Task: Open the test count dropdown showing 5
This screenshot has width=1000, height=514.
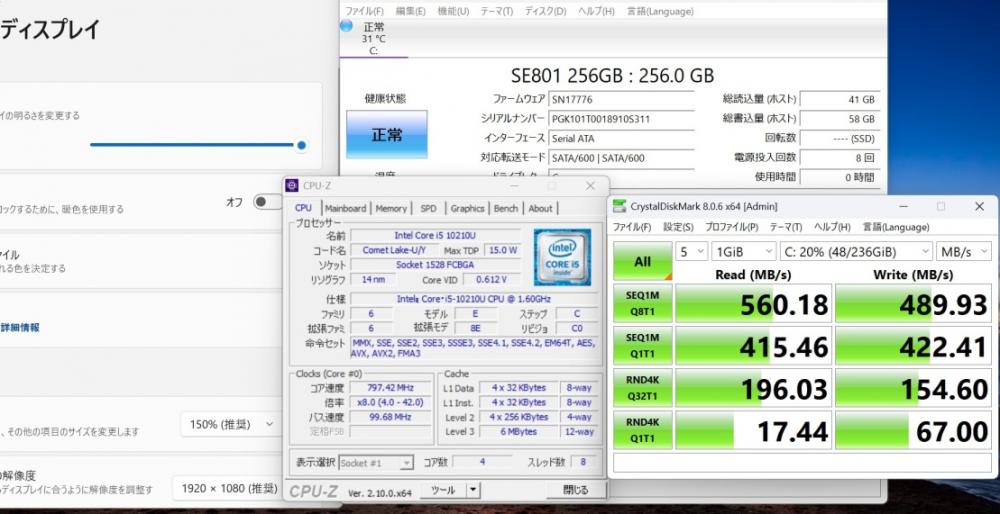Action: pos(691,251)
